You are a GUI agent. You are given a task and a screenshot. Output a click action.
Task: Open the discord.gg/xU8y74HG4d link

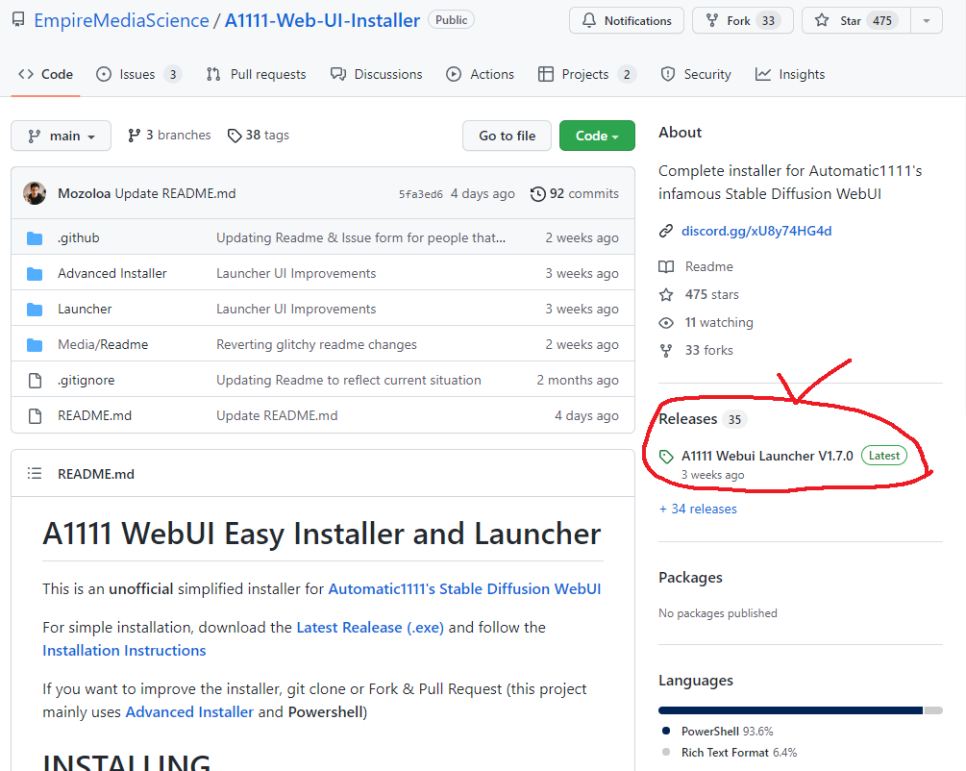(757, 231)
